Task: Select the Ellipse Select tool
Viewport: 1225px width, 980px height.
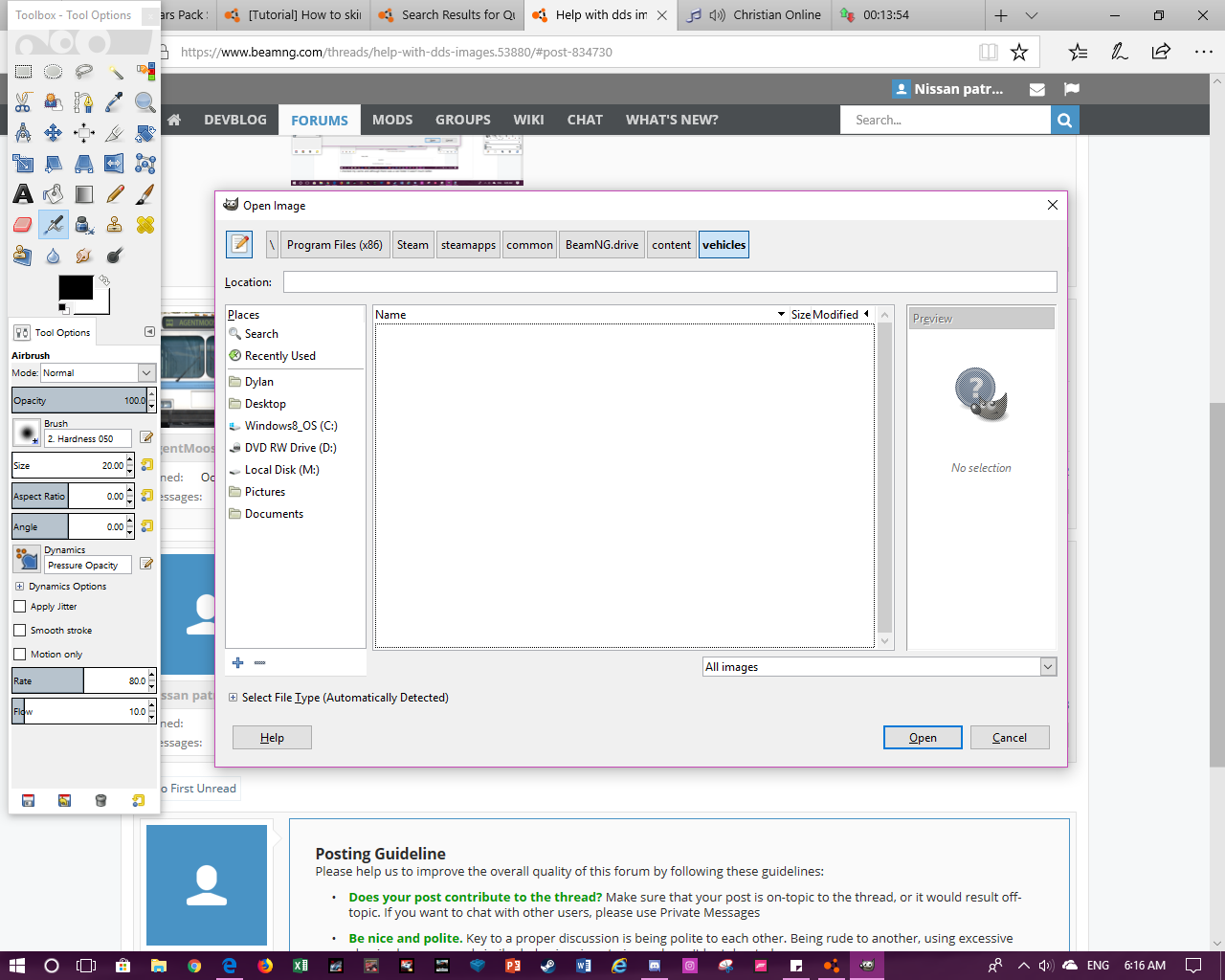Action: tap(54, 72)
